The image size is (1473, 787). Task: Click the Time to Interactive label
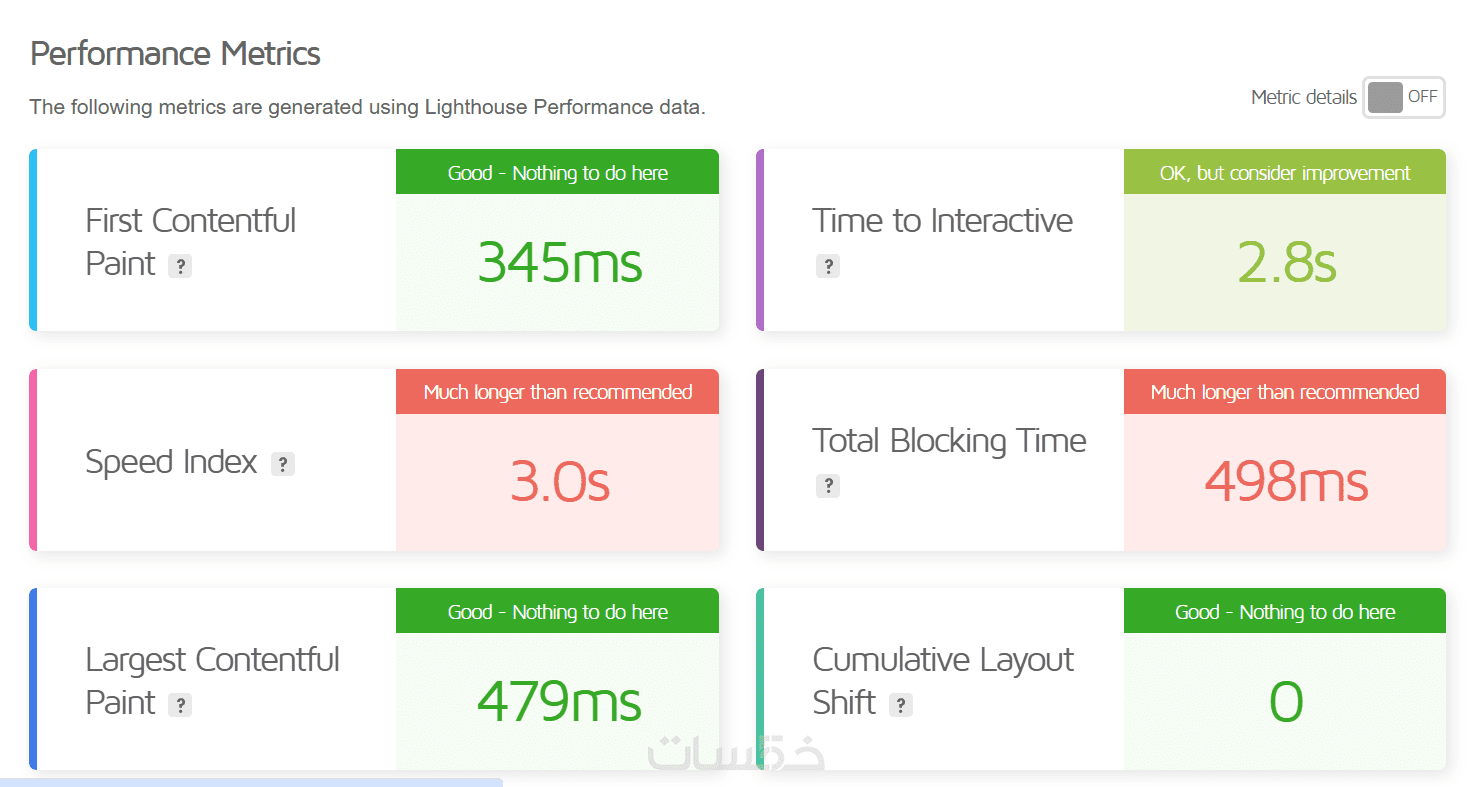click(x=942, y=220)
